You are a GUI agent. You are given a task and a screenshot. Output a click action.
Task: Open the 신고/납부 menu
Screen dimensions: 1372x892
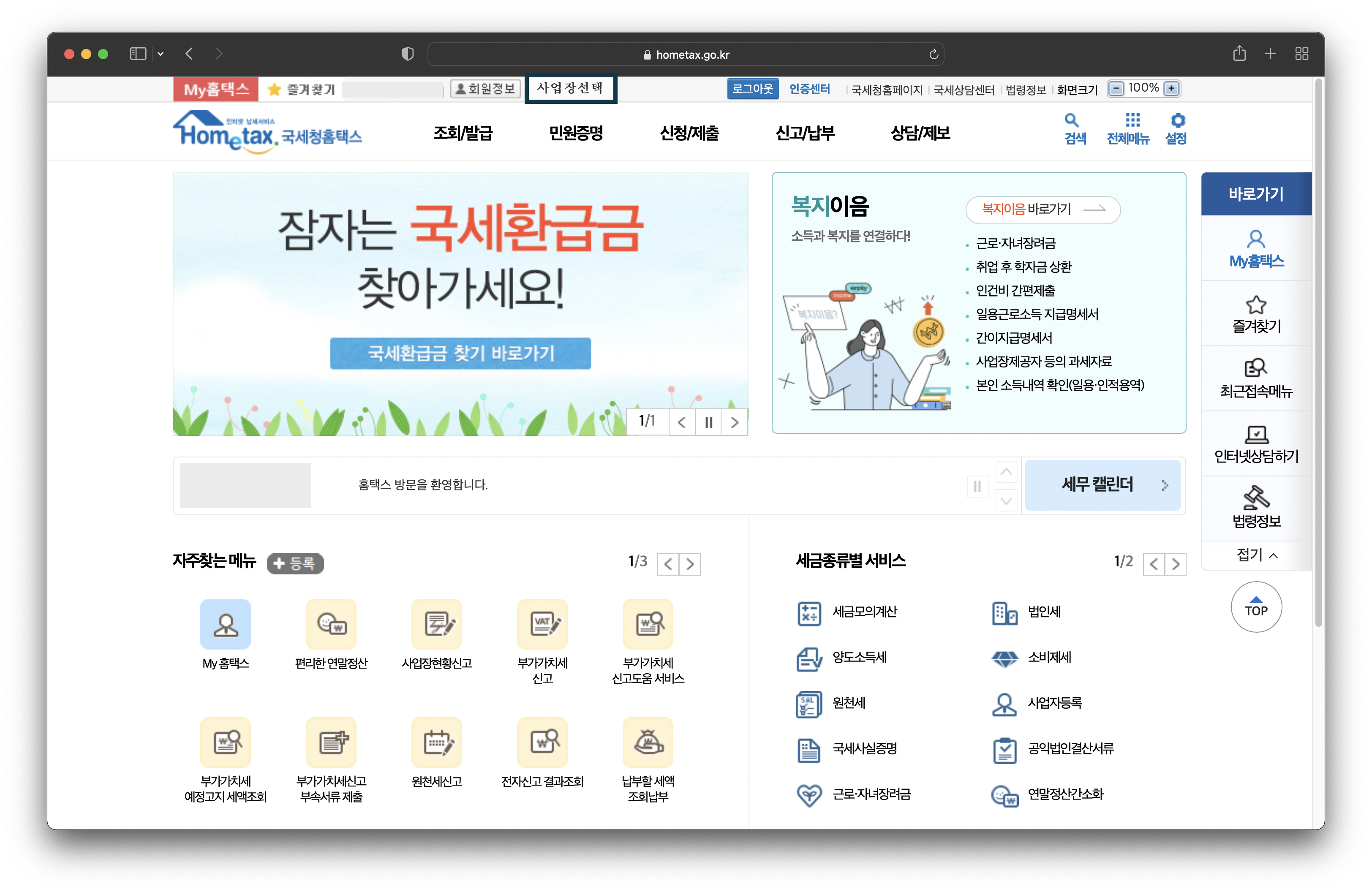click(x=805, y=133)
